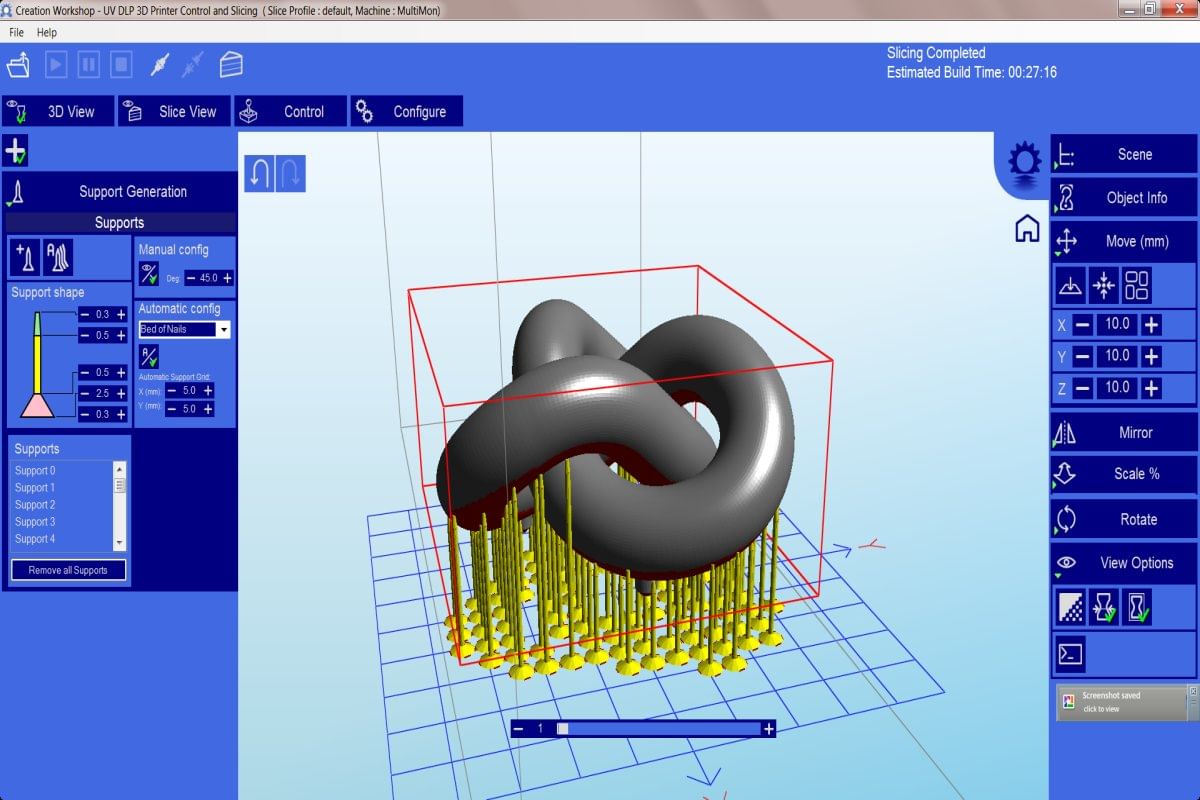Click the Remove all Supports button
The image size is (1200, 800).
click(x=68, y=570)
